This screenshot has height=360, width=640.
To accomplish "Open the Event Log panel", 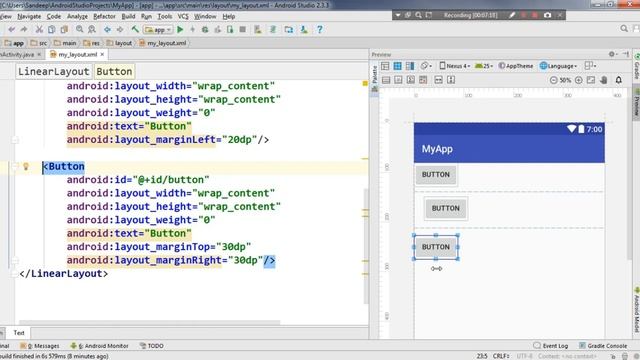I will [x=551, y=346].
